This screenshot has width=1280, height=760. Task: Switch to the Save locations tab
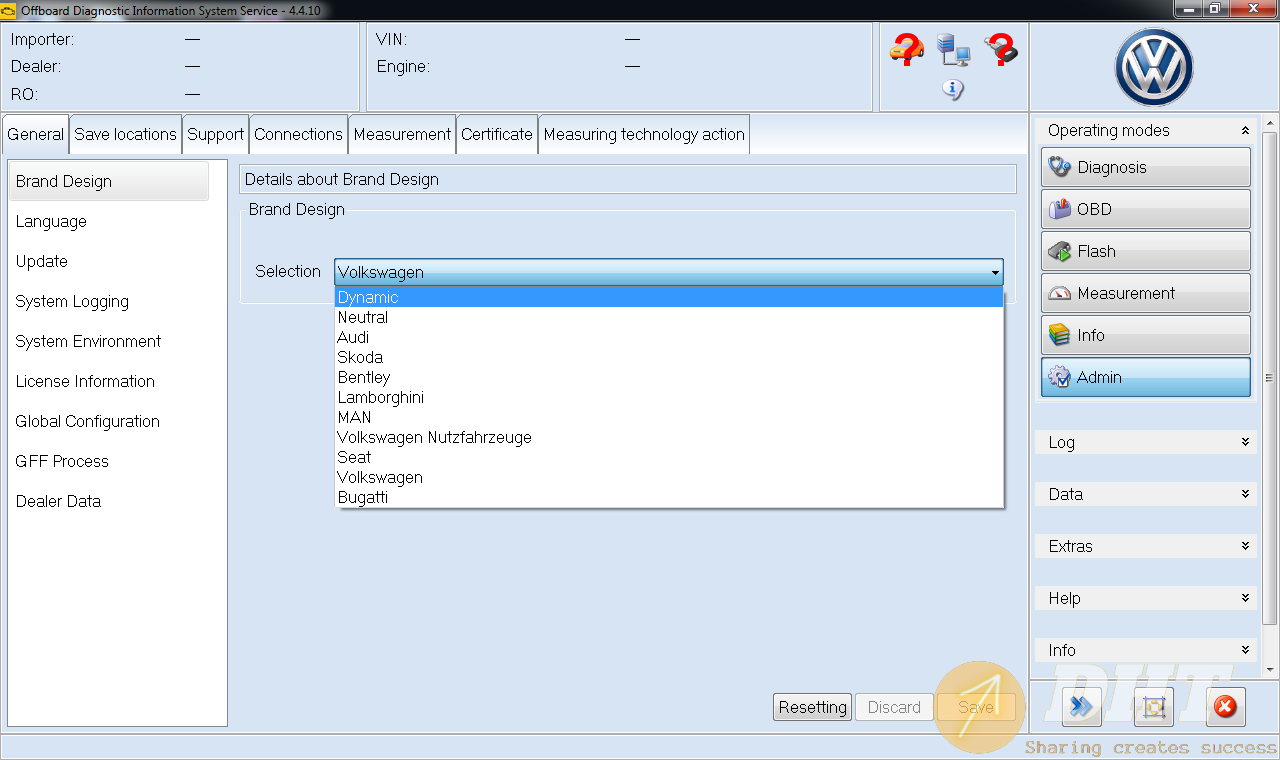coord(125,134)
